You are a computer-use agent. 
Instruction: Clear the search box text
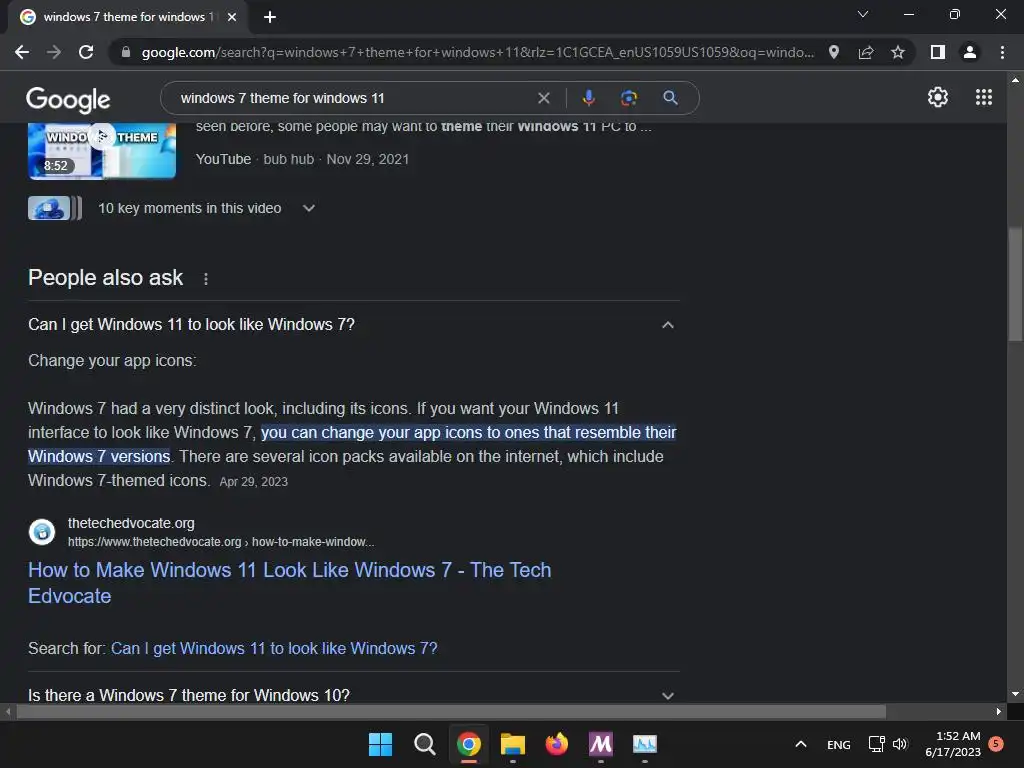(x=543, y=98)
